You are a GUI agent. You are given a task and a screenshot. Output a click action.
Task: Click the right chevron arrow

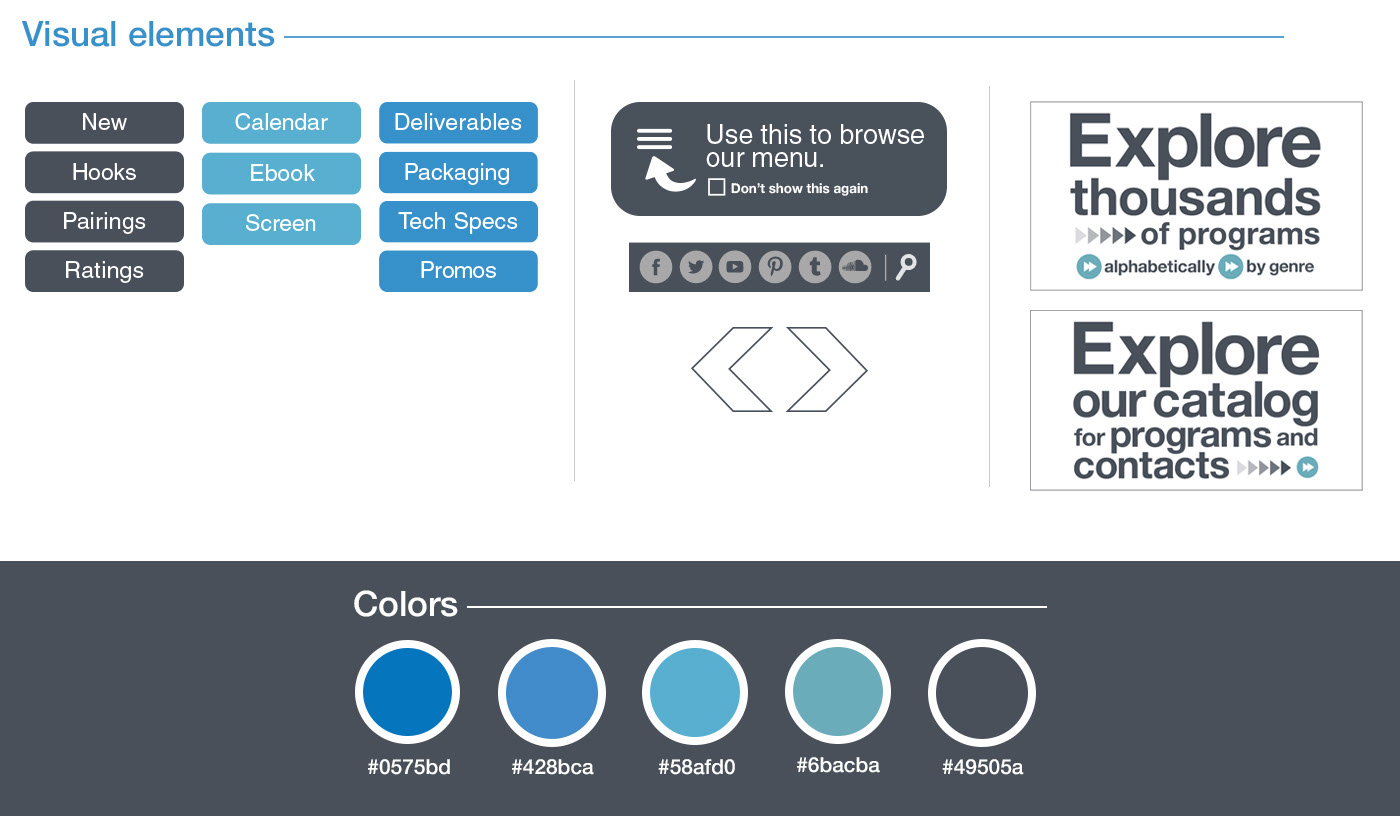[x=827, y=369]
